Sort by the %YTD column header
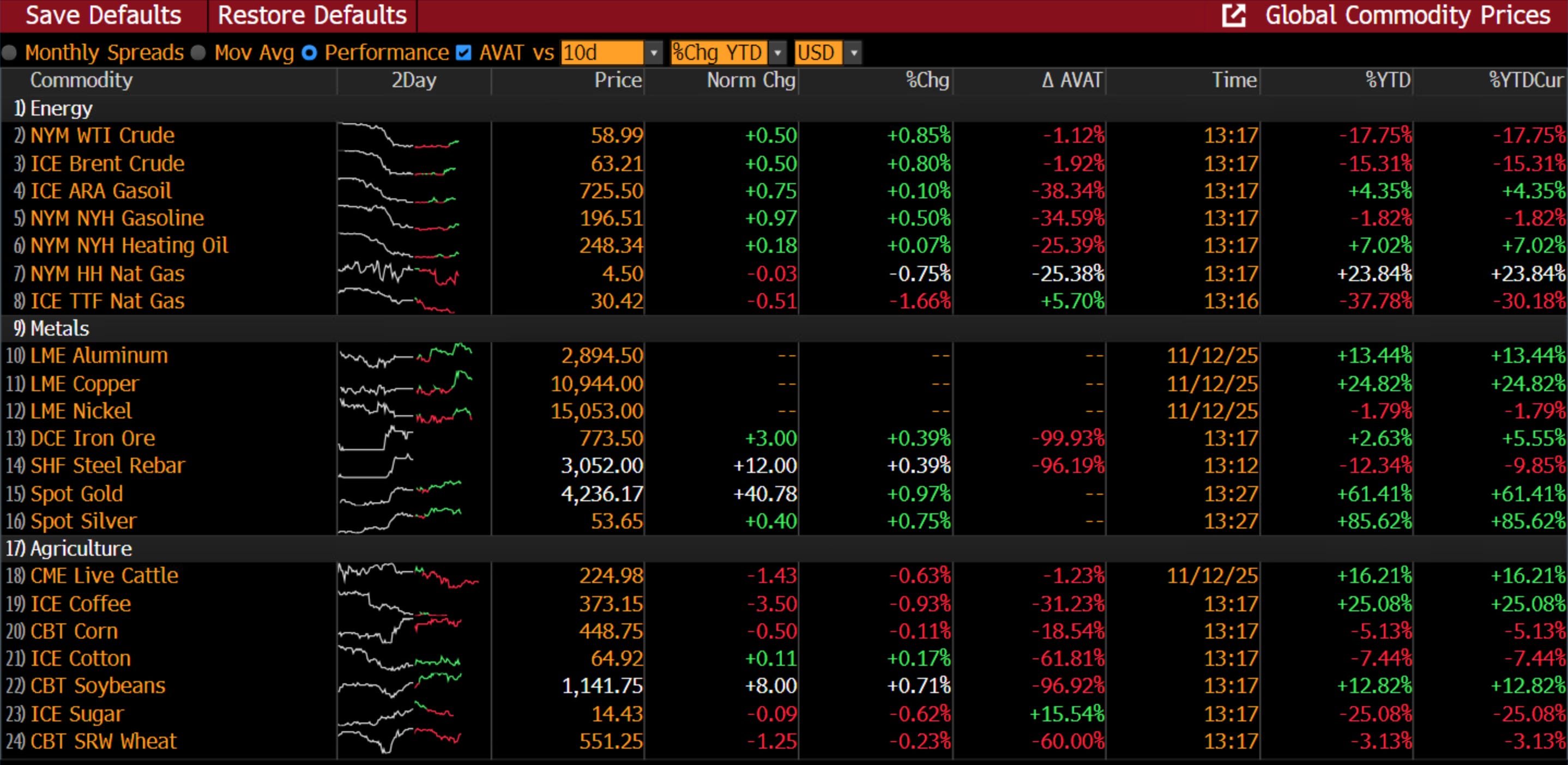 pos(1387,80)
